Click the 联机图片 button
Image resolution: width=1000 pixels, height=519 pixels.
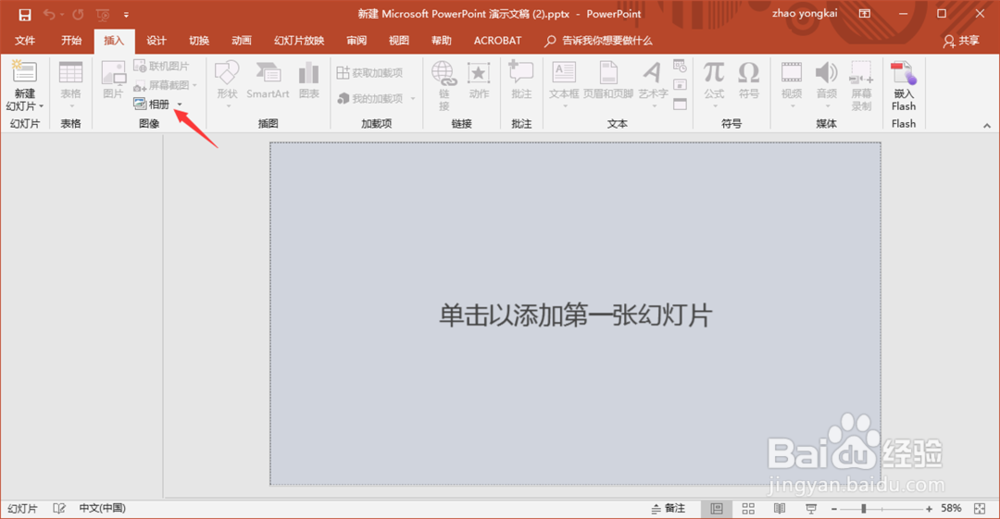coord(161,66)
